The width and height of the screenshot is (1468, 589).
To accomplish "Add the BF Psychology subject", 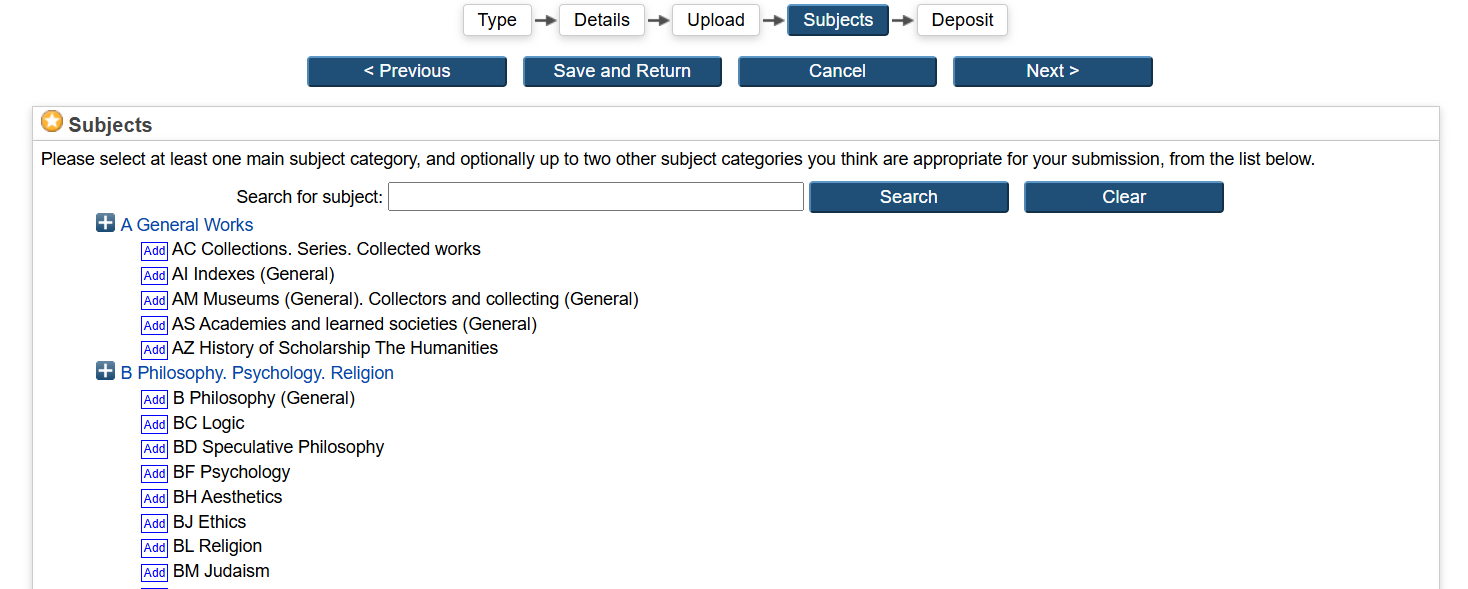I will [154, 473].
